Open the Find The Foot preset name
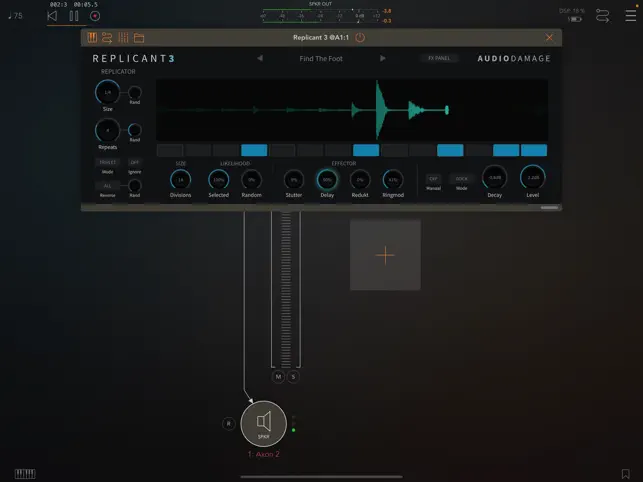 pyautogui.click(x=321, y=59)
